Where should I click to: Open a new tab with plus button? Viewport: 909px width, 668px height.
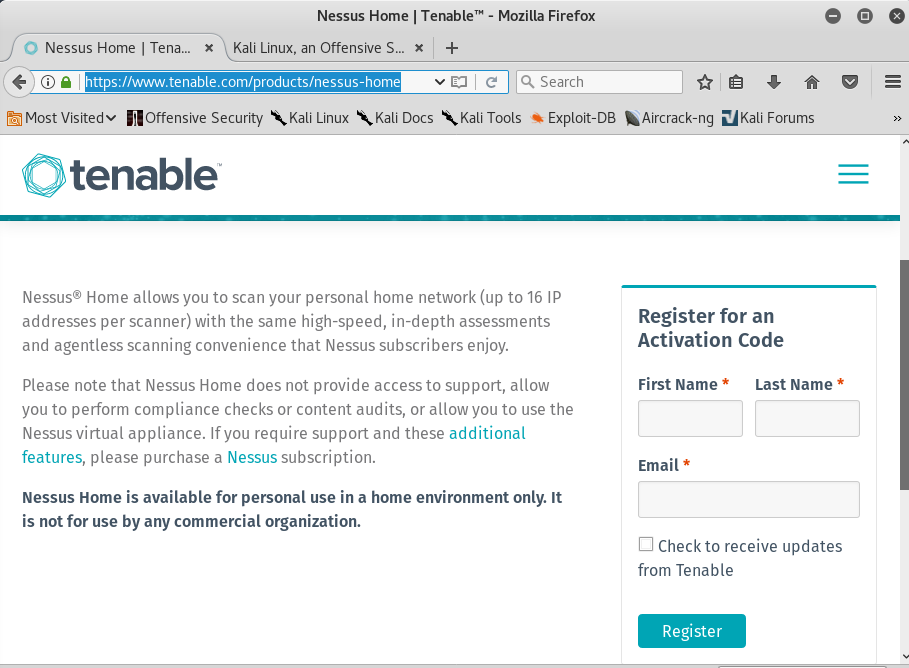pos(452,48)
